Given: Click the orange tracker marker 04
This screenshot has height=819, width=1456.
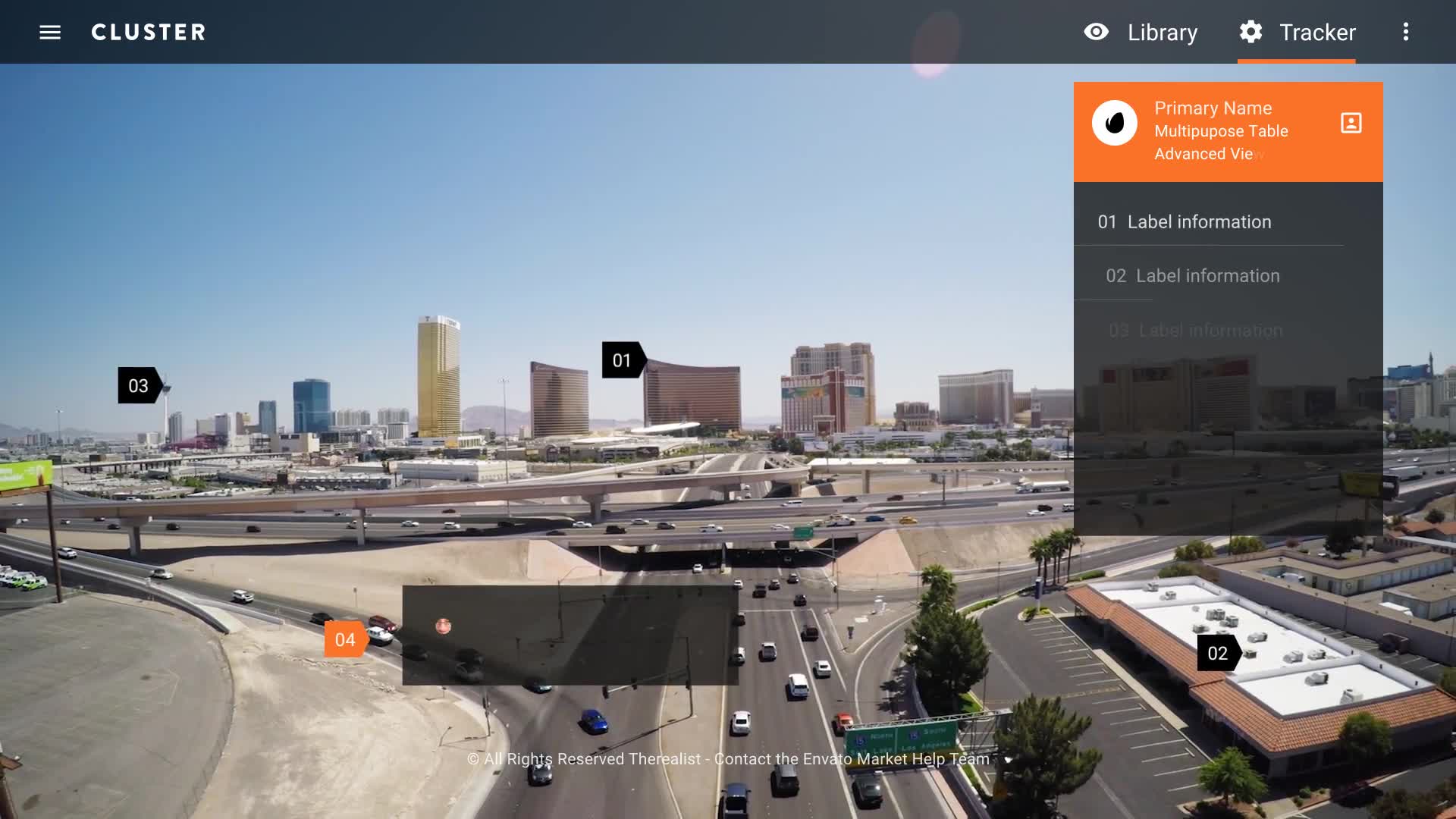Looking at the screenshot, I should pyautogui.click(x=347, y=640).
